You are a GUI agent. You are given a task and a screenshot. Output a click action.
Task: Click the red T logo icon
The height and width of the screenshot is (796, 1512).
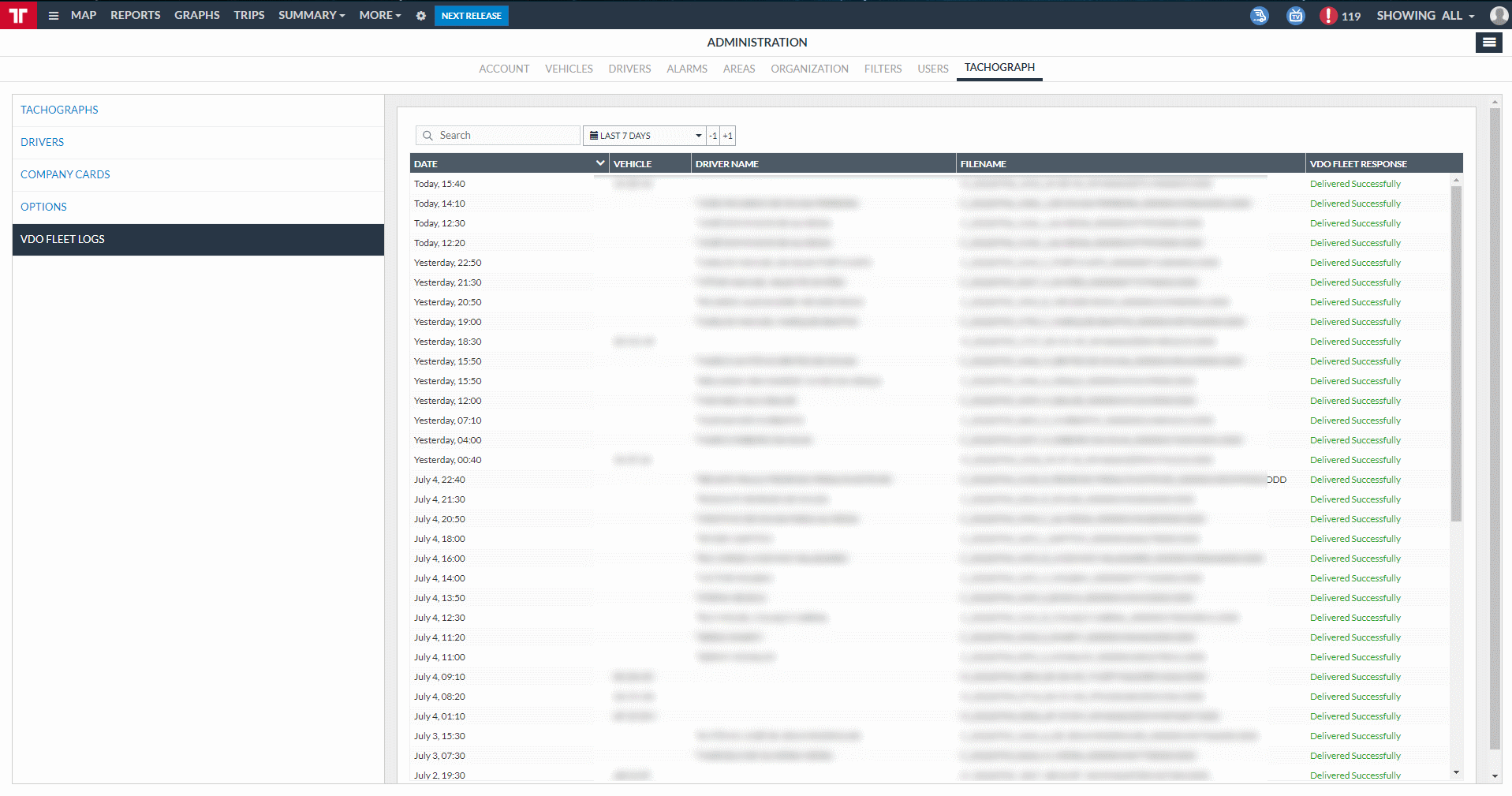pos(18,15)
